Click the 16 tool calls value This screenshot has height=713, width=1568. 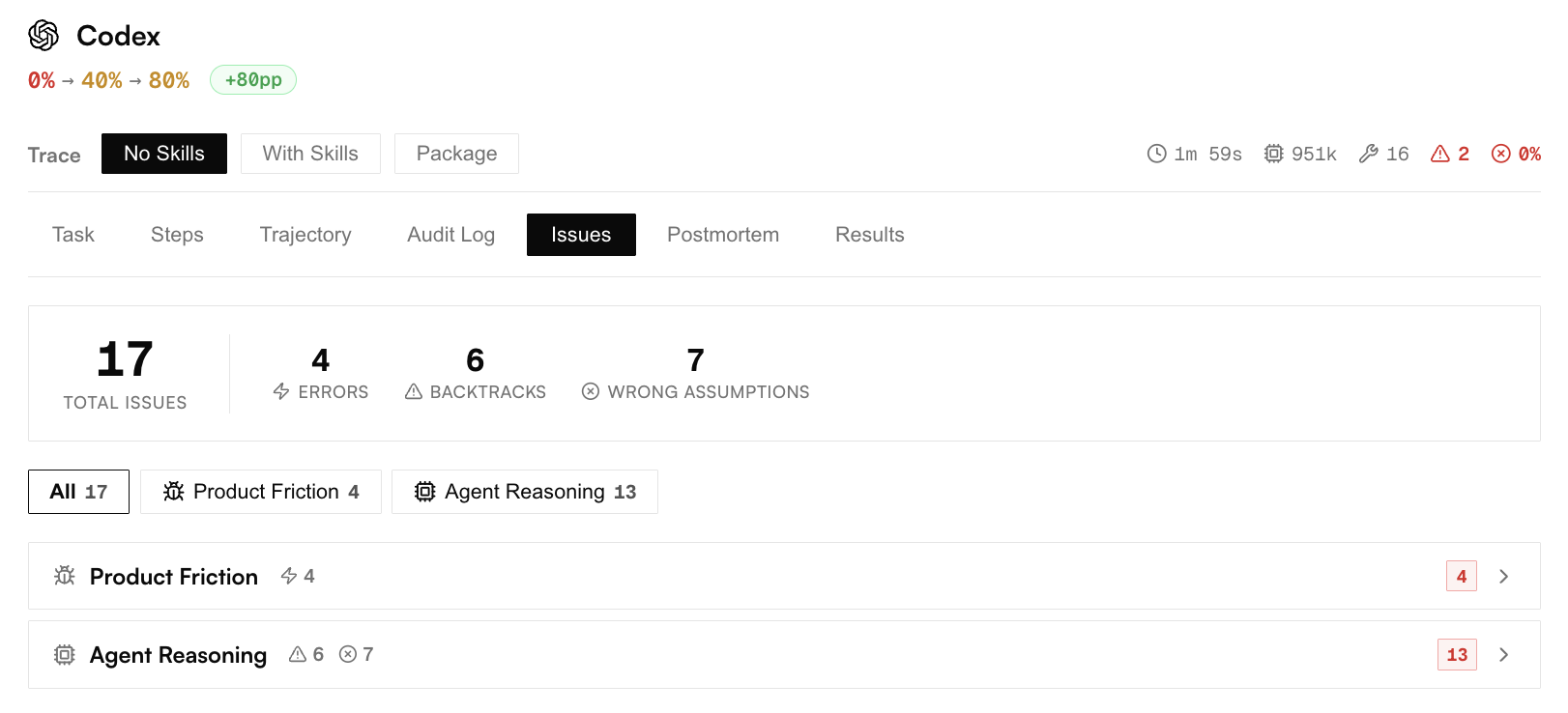click(x=1398, y=154)
